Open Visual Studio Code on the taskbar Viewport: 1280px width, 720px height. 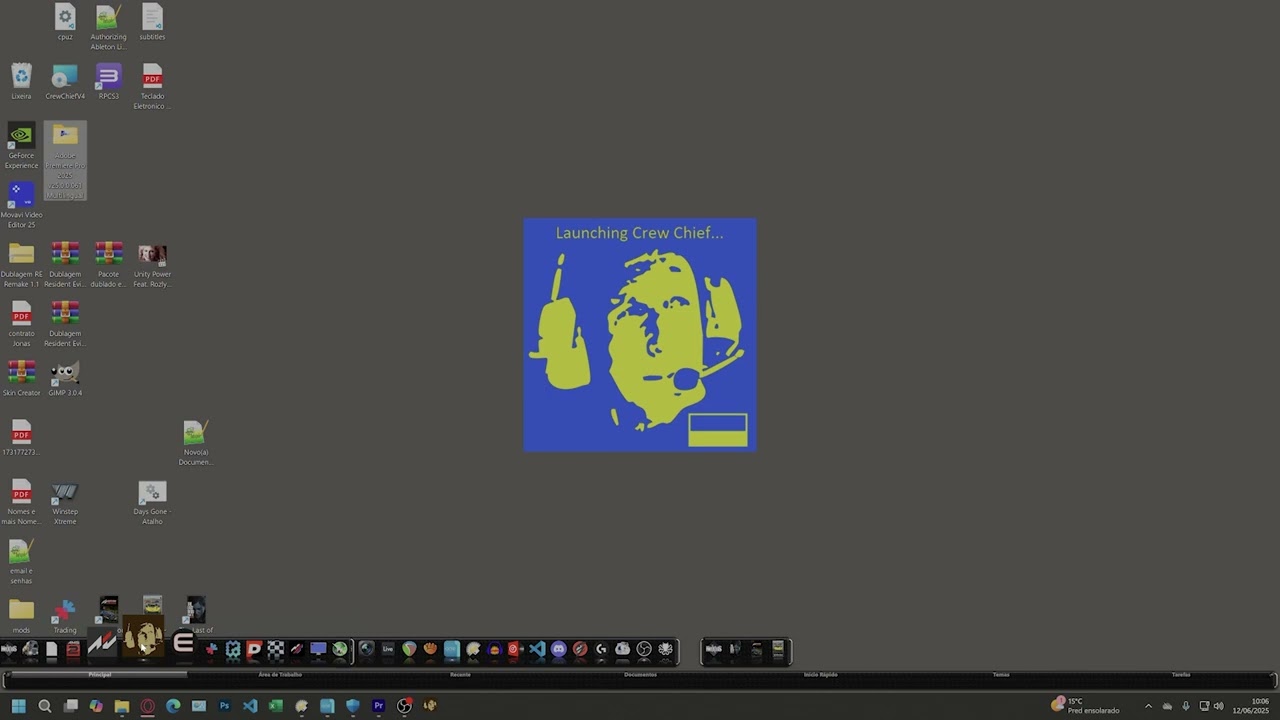tap(250, 706)
